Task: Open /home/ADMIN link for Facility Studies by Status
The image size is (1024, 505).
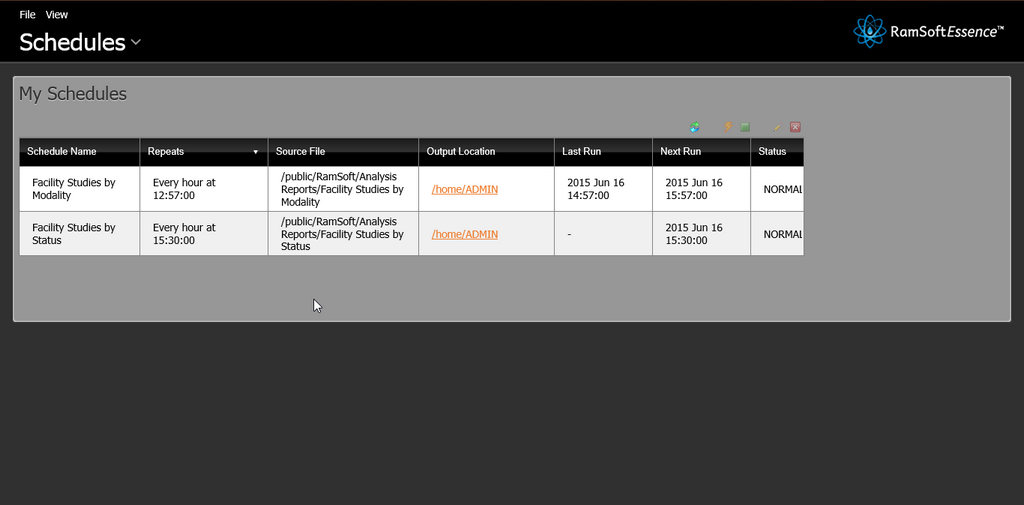Action: pos(464,234)
